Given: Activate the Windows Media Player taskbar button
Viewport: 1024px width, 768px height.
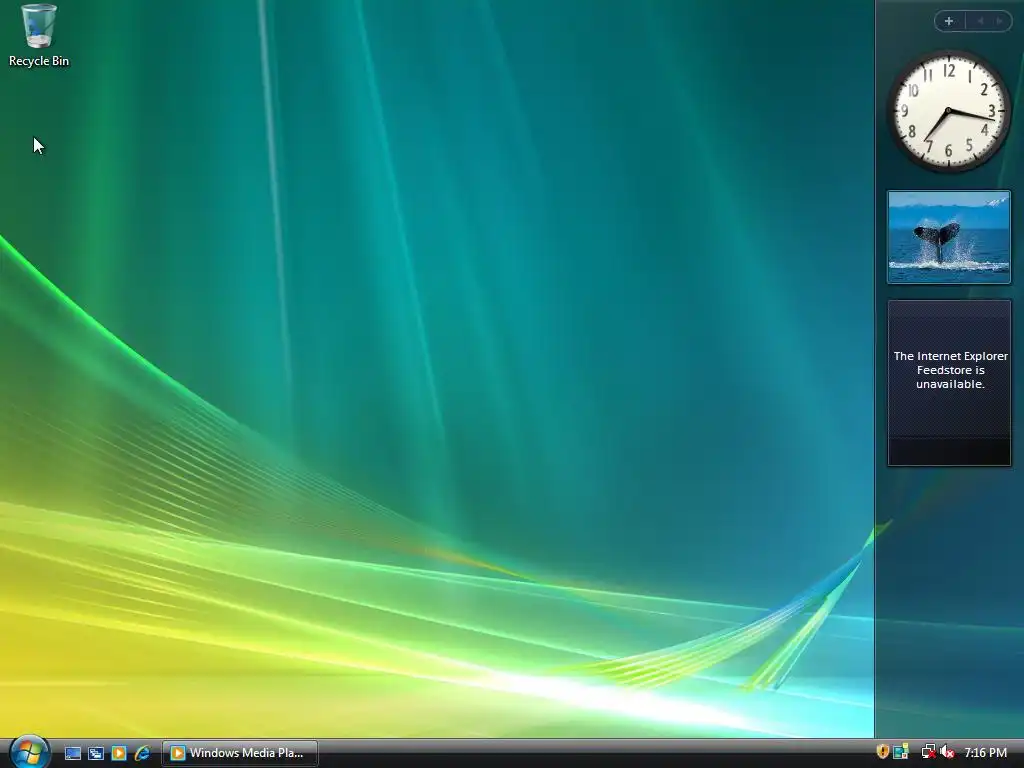Looking at the screenshot, I should click(x=240, y=753).
